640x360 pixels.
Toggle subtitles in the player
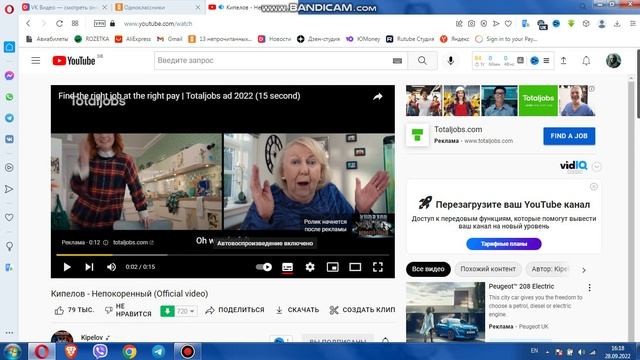(x=287, y=267)
